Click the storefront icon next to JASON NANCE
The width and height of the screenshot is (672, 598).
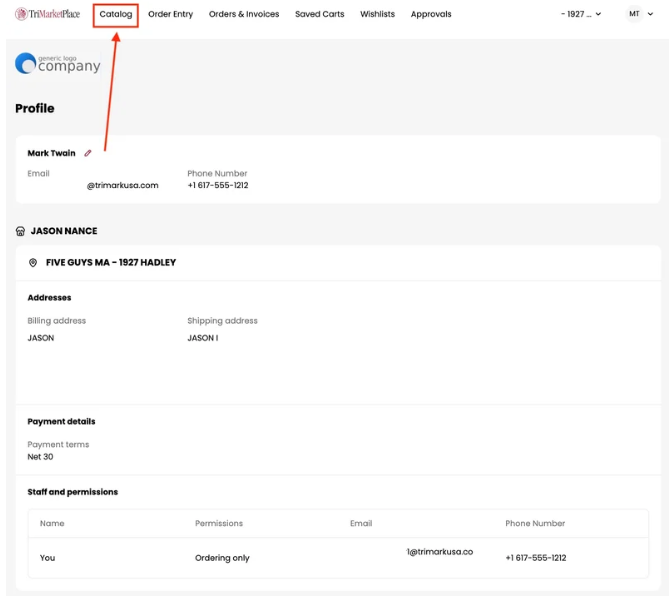(20, 231)
